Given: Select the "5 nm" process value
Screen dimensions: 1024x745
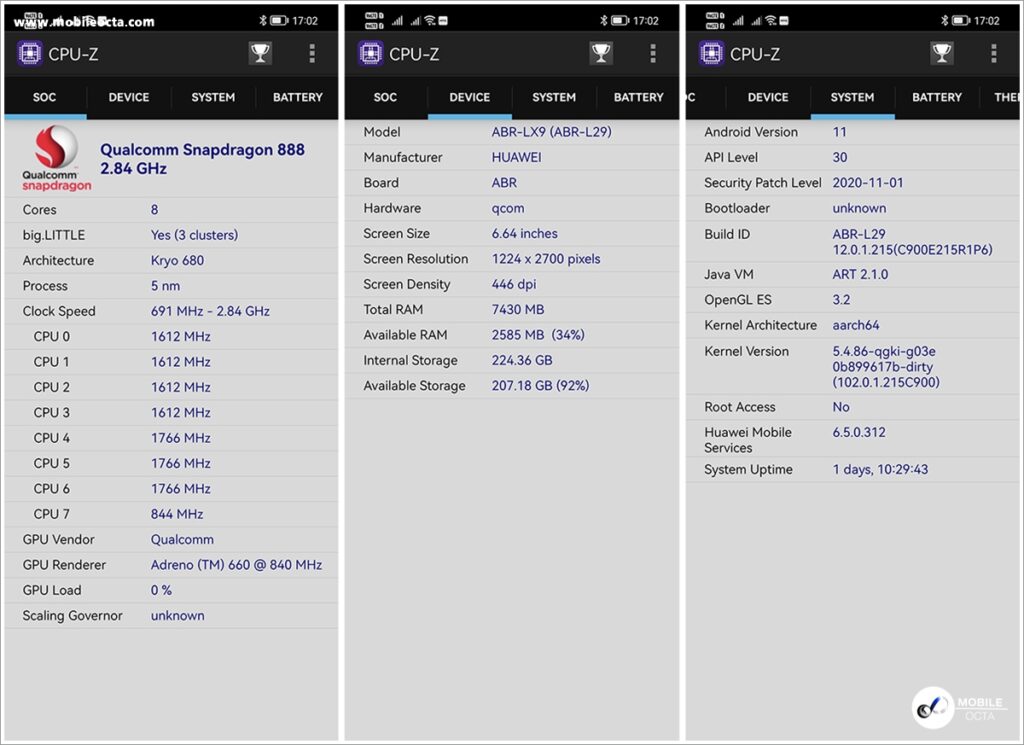Looking at the screenshot, I should (x=165, y=286).
